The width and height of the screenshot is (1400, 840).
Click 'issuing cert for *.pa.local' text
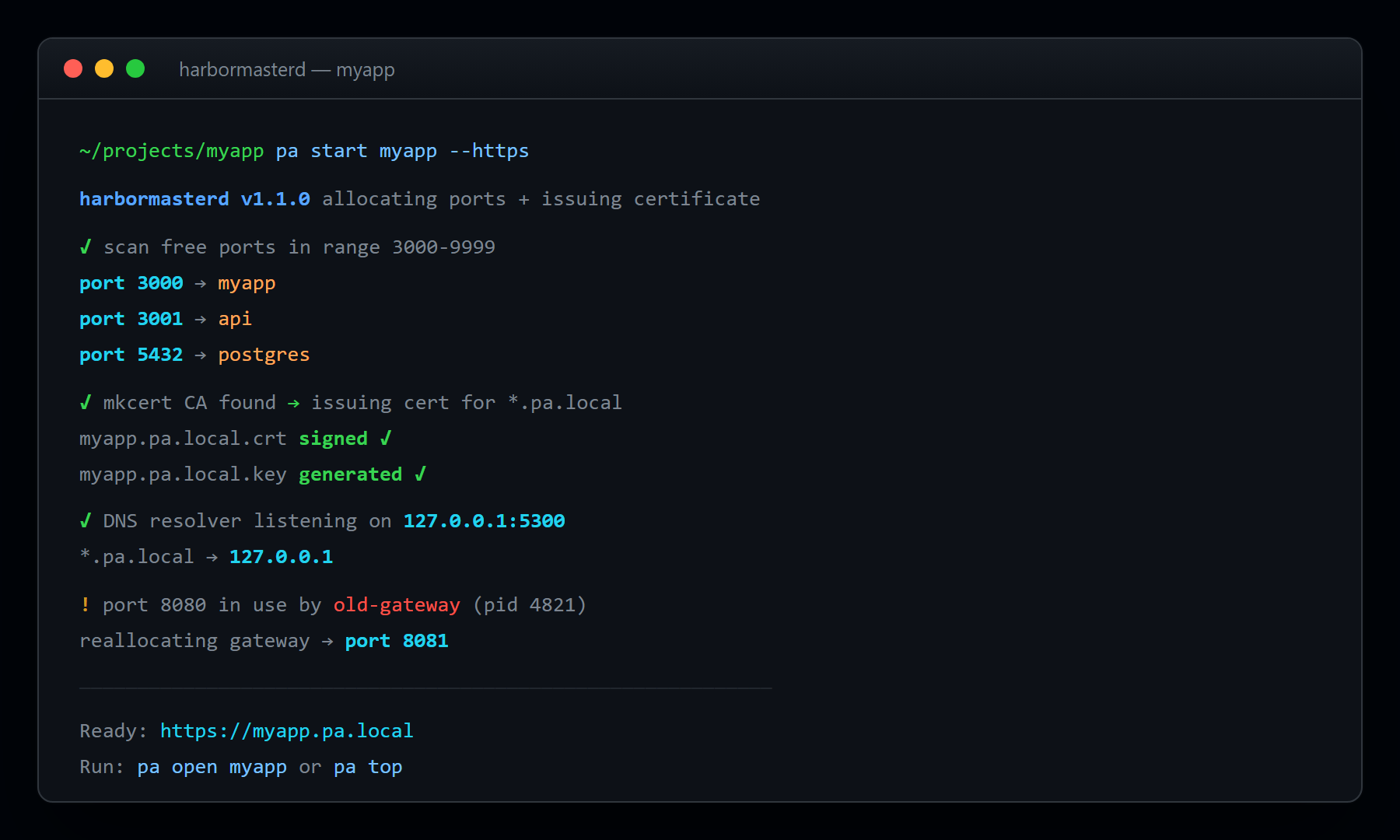(467, 403)
